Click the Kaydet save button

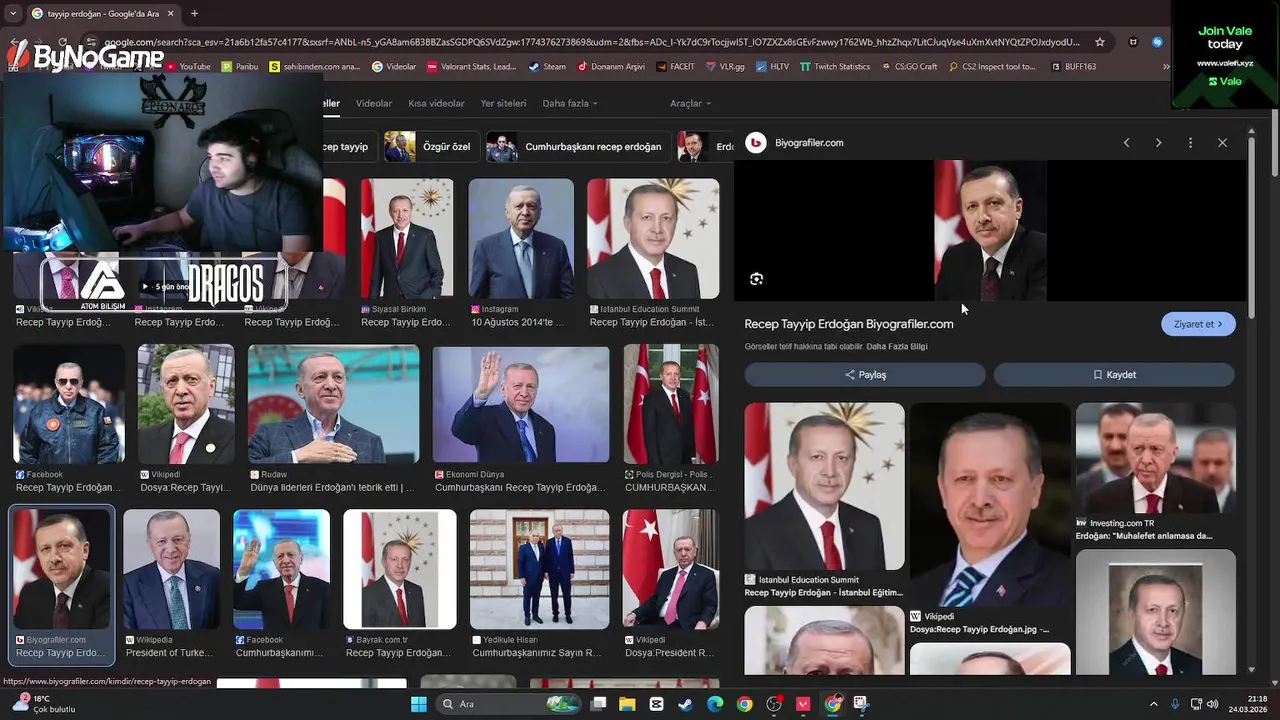tap(1114, 375)
